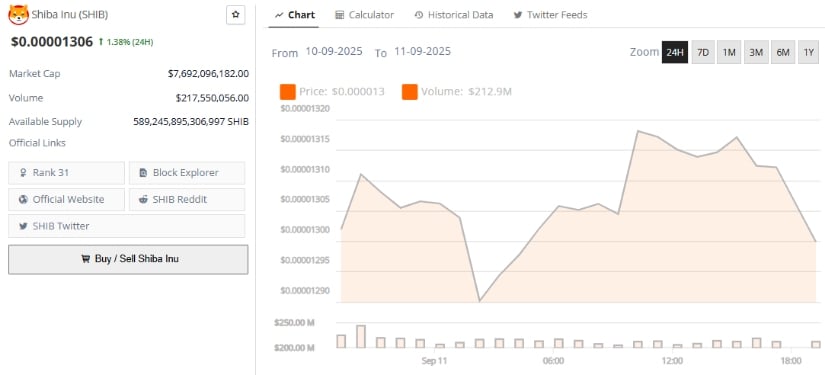This screenshot has width=825, height=375.
Task: Click the 06:00 x-axis label
Action: pos(554,361)
